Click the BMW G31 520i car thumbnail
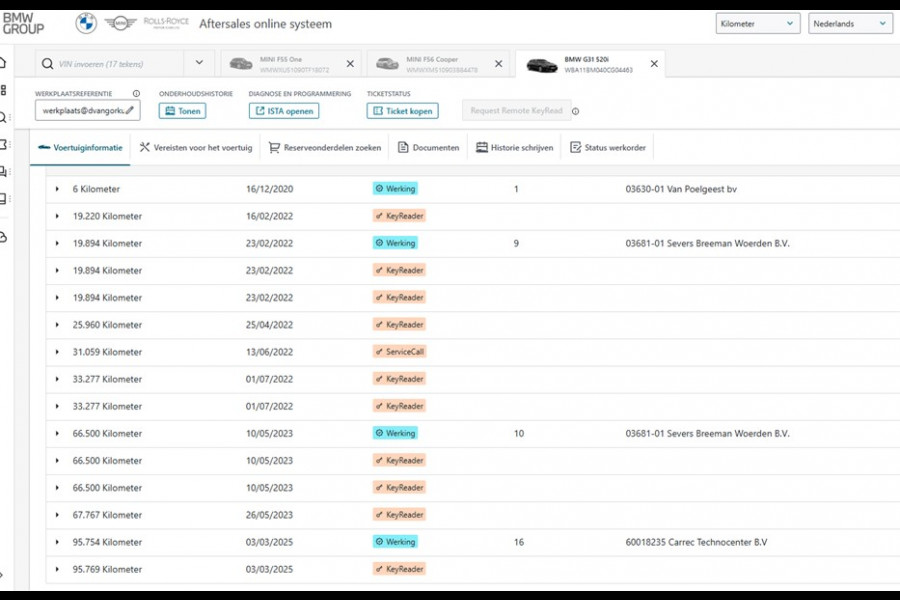Viewport: 900px width, 600px height. (541, 65)
